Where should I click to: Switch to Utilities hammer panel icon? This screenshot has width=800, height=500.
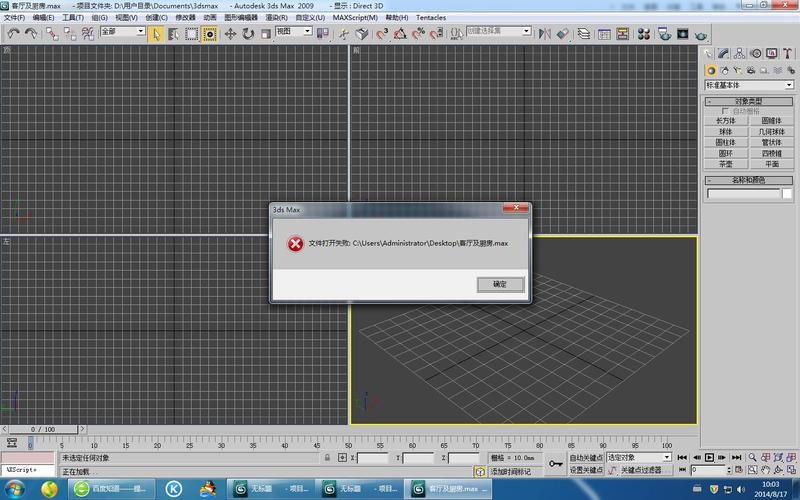tap(788, 53)
